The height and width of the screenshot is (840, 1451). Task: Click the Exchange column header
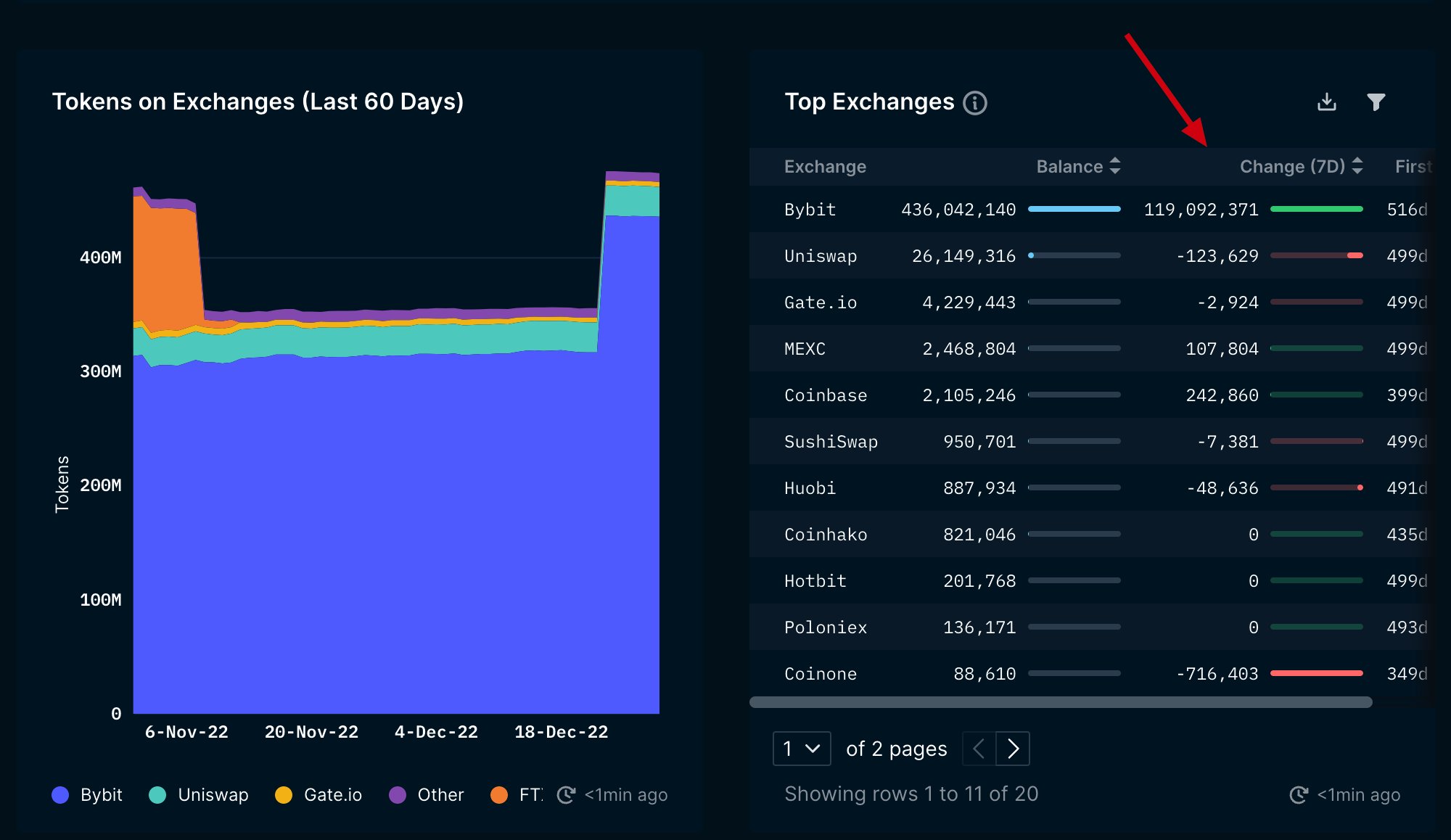coord(825,166)
